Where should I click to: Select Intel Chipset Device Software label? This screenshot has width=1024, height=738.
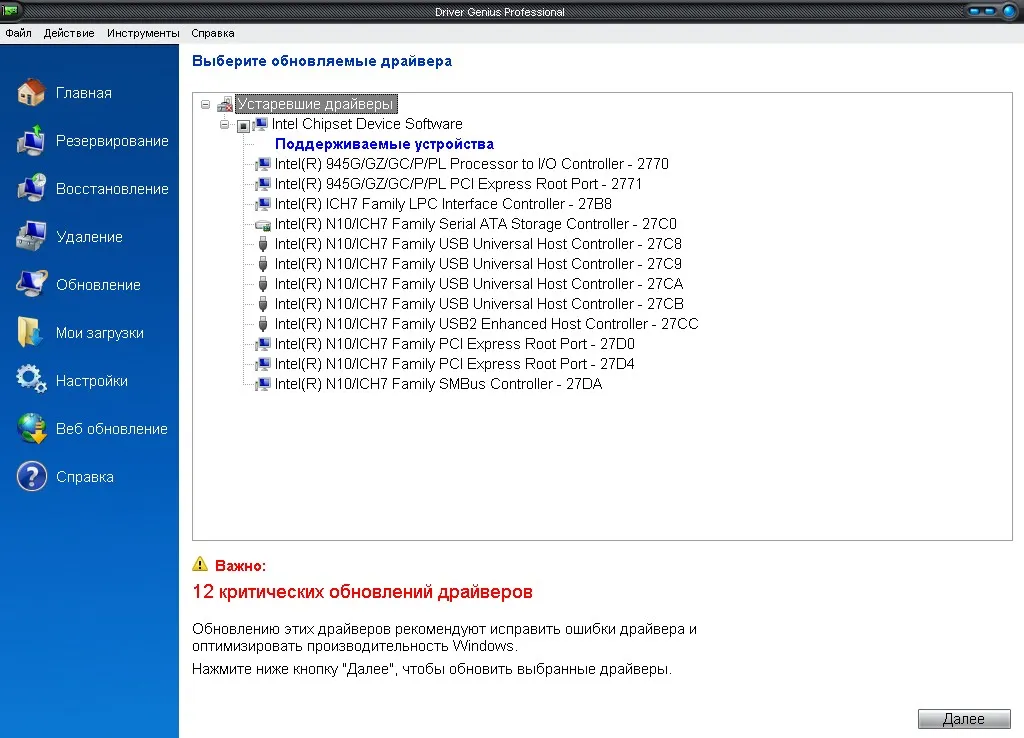pyautogui.click(x=367, y=124)
